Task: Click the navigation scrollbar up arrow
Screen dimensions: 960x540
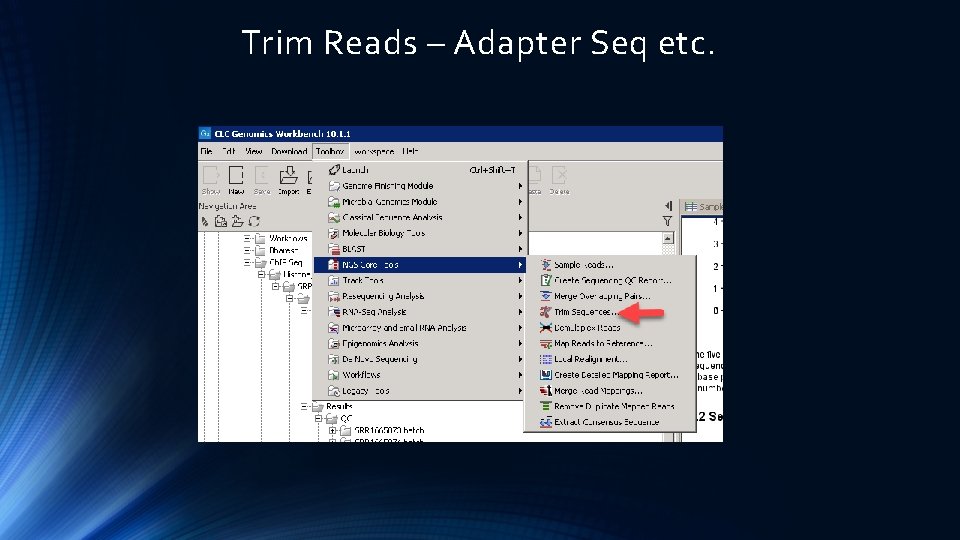Action: tap(668, 238)
